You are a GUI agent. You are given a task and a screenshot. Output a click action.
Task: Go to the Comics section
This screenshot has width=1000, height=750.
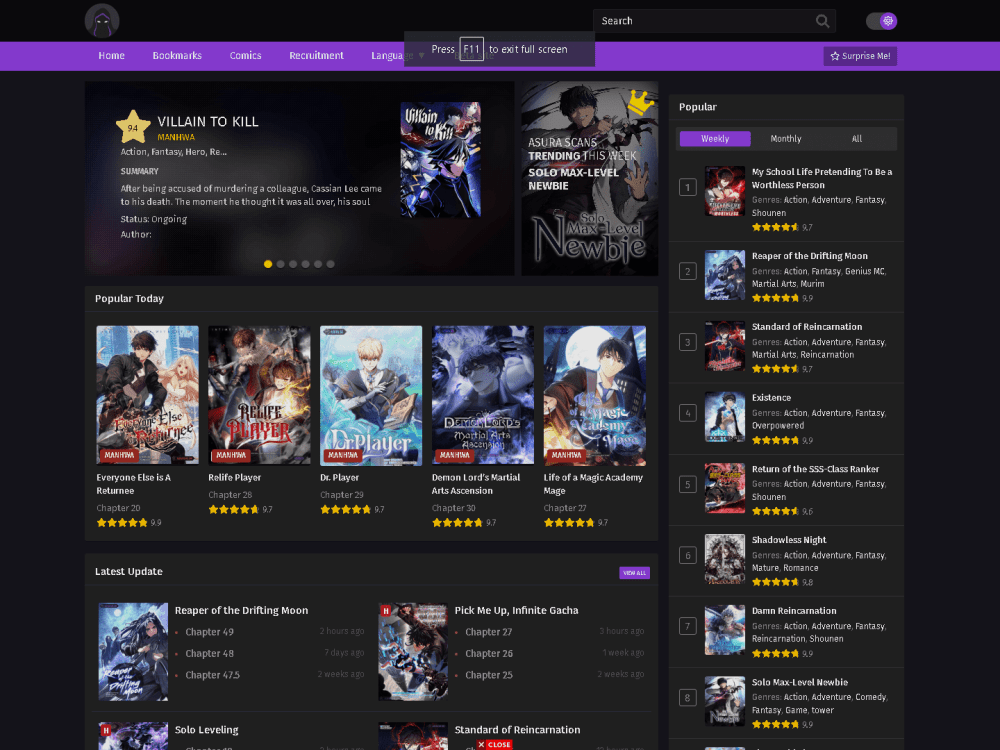pyautogui.click(x=245, y=56)
